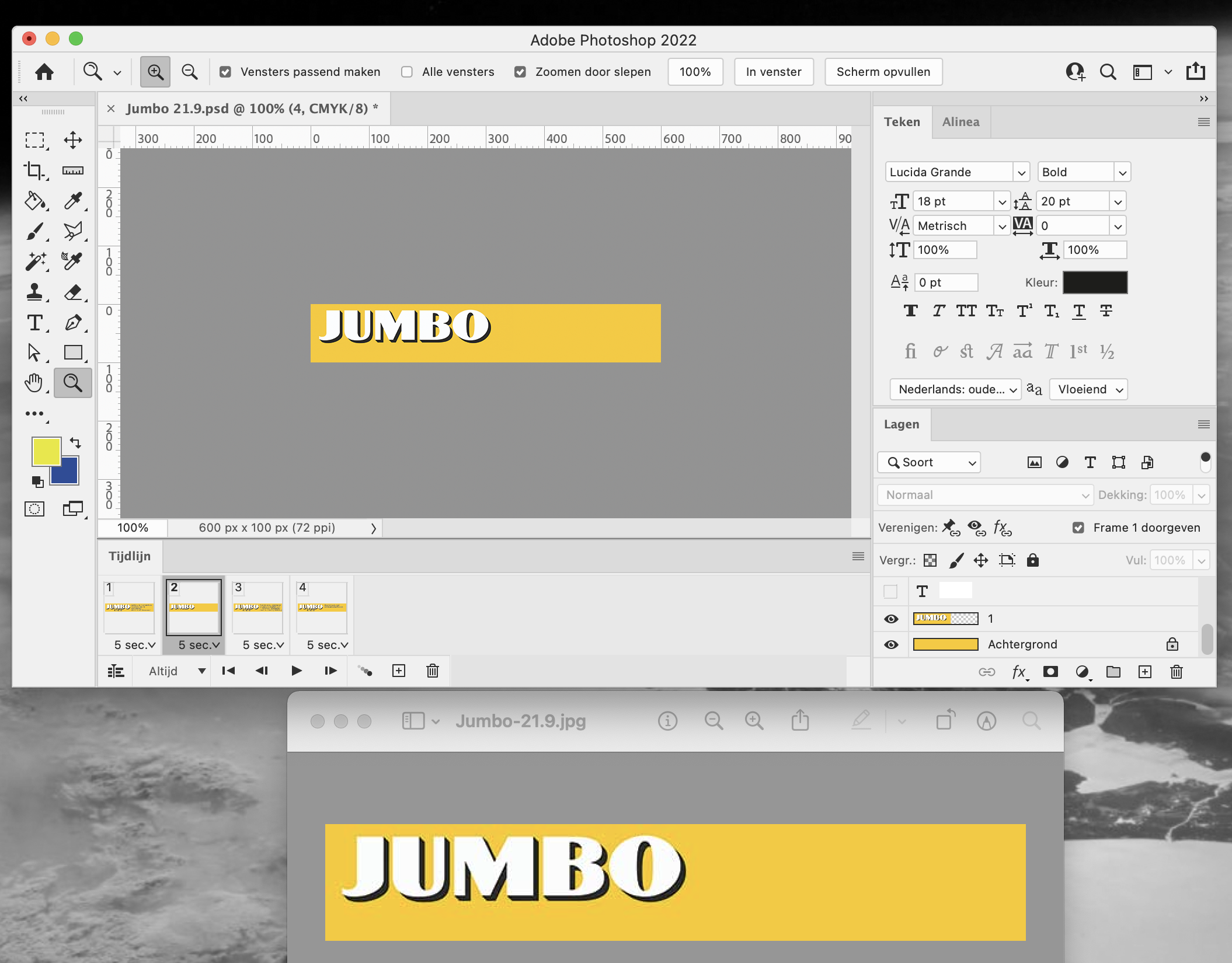Enable the 'Alle vensters' checkbox
The width and height of the screenshot is (1232, 963).
pos(407,72)
